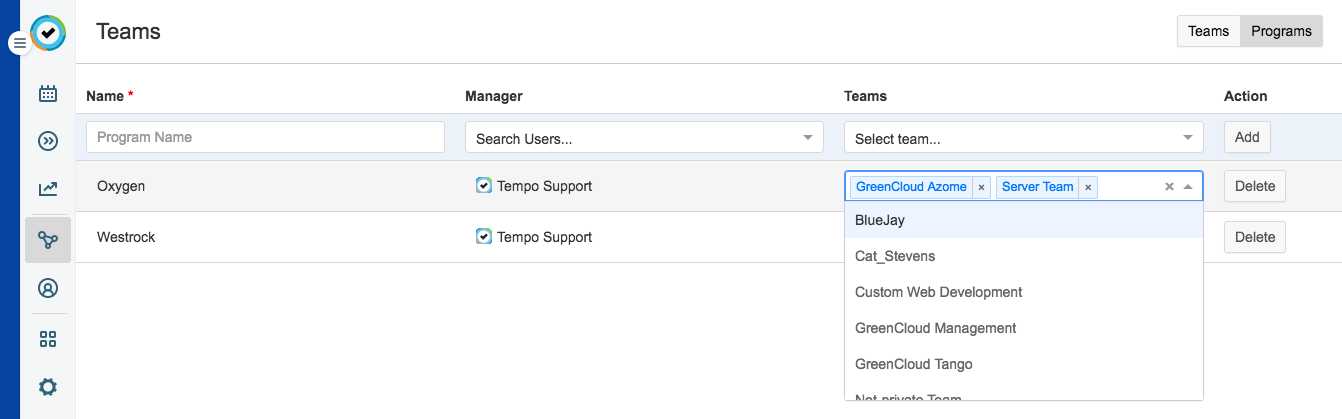
Task: Clear all selected teams for Oxygen
Action: [x=1169, y=187]
